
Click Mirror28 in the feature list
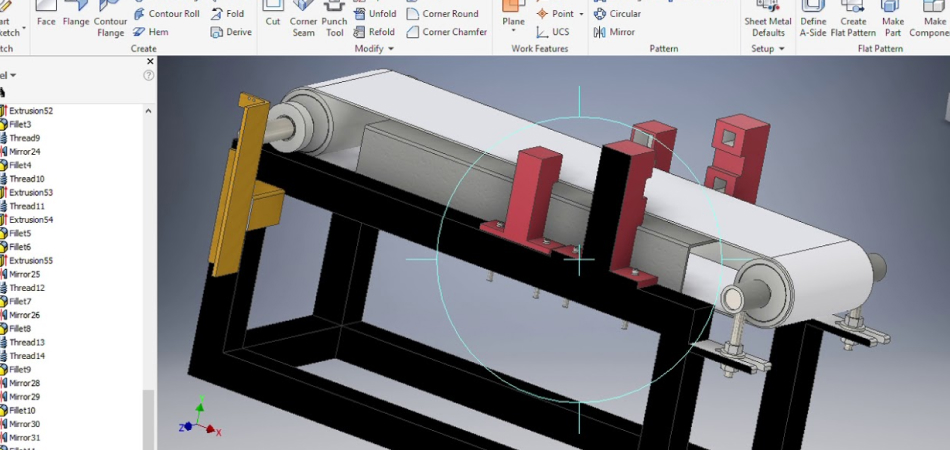[25, 383]
